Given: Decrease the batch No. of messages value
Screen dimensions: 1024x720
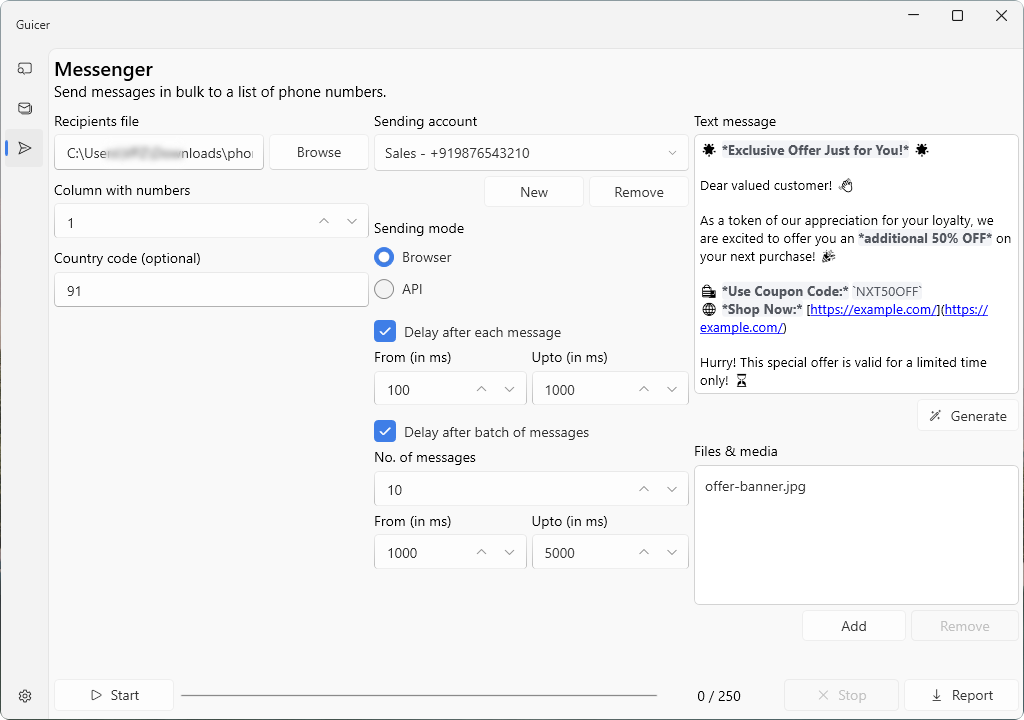Looking at the screenshot, I should 672,490.
